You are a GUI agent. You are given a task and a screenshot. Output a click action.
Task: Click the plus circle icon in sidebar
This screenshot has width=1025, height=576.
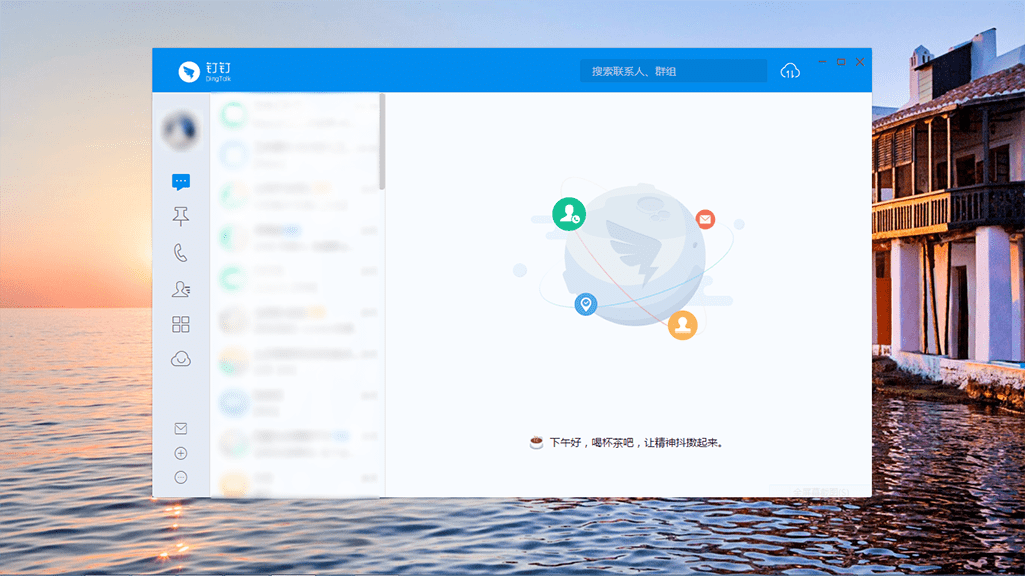(181, 453)
